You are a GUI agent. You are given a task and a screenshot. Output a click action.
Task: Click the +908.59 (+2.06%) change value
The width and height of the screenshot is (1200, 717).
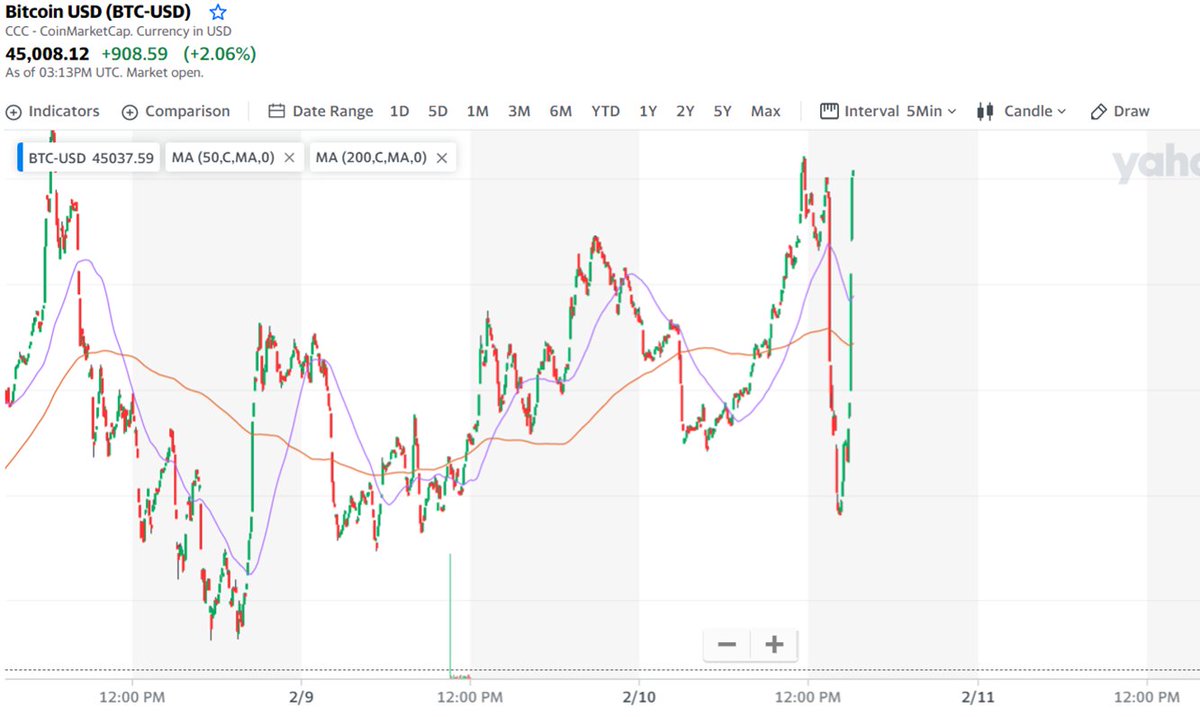(179, 53)
